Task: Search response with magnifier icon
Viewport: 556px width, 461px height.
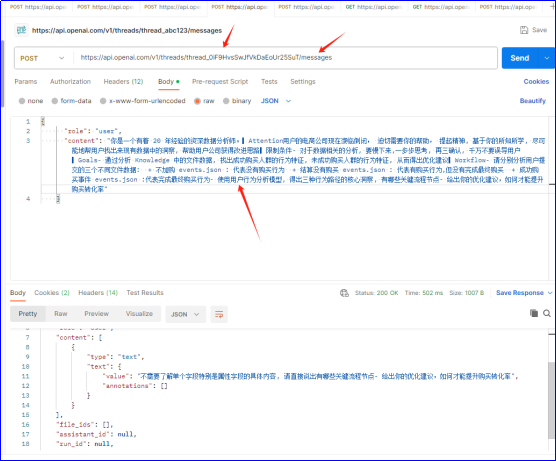Action: click(x=547, y=313)
